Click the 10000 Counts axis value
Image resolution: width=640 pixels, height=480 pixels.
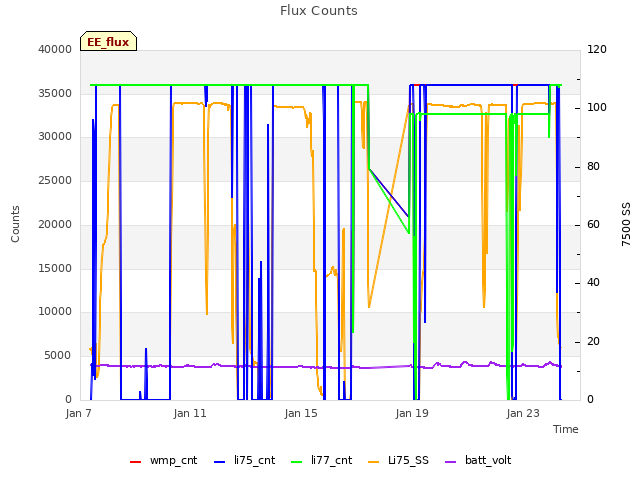(x=55, y=311)
